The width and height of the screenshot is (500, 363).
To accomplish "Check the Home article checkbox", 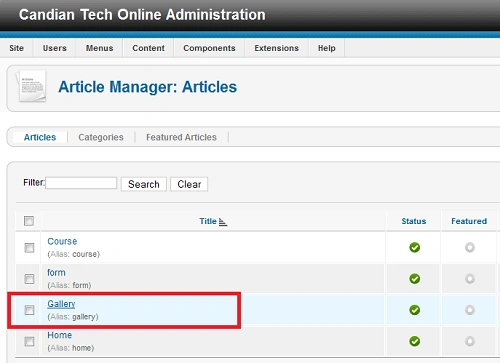I will click(29, 341).
